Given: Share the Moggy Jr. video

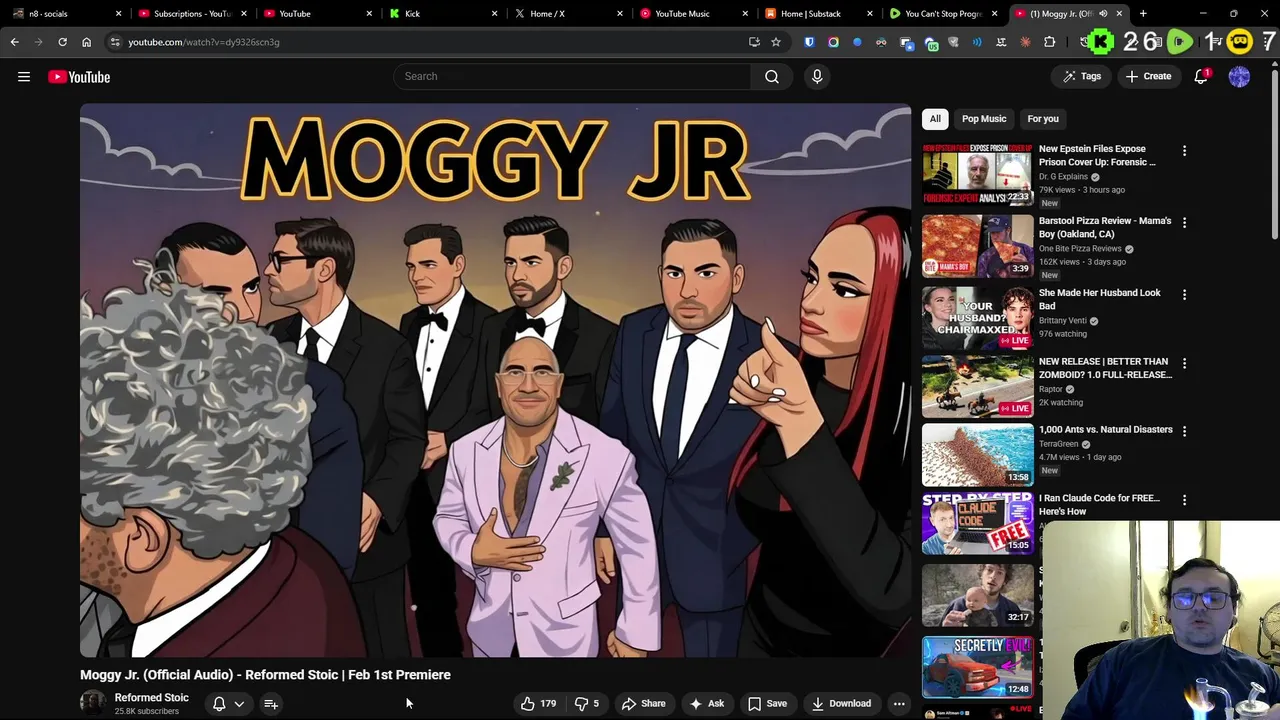Looking at the screenshot, I should coord(643,703).
